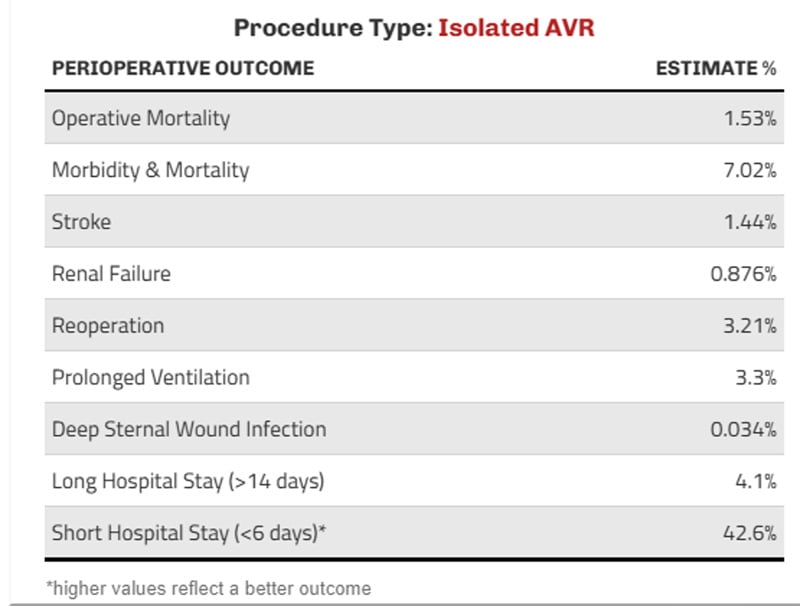
Task: Click the "Isolated AVR" procedure type text
Action: [x=516, y=27]
